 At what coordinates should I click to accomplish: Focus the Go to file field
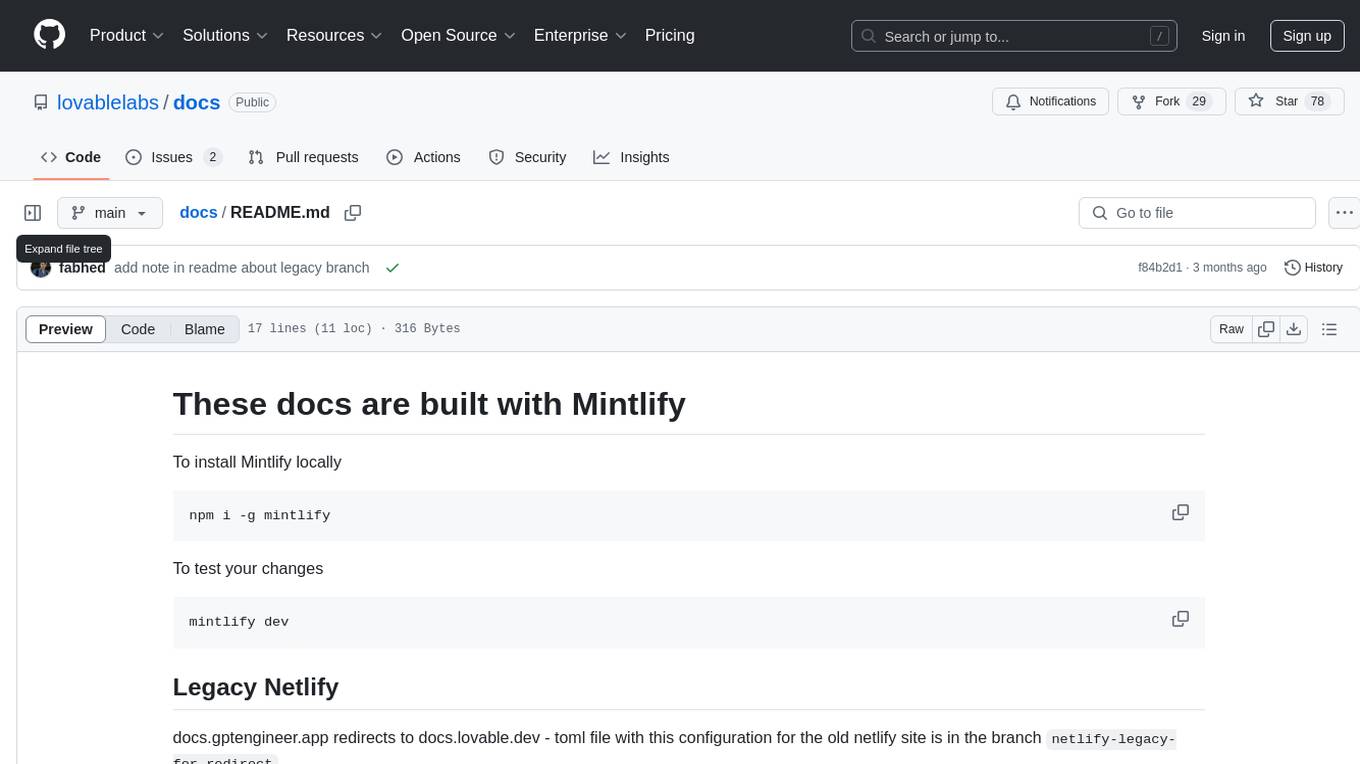(x=1197, y=213)
